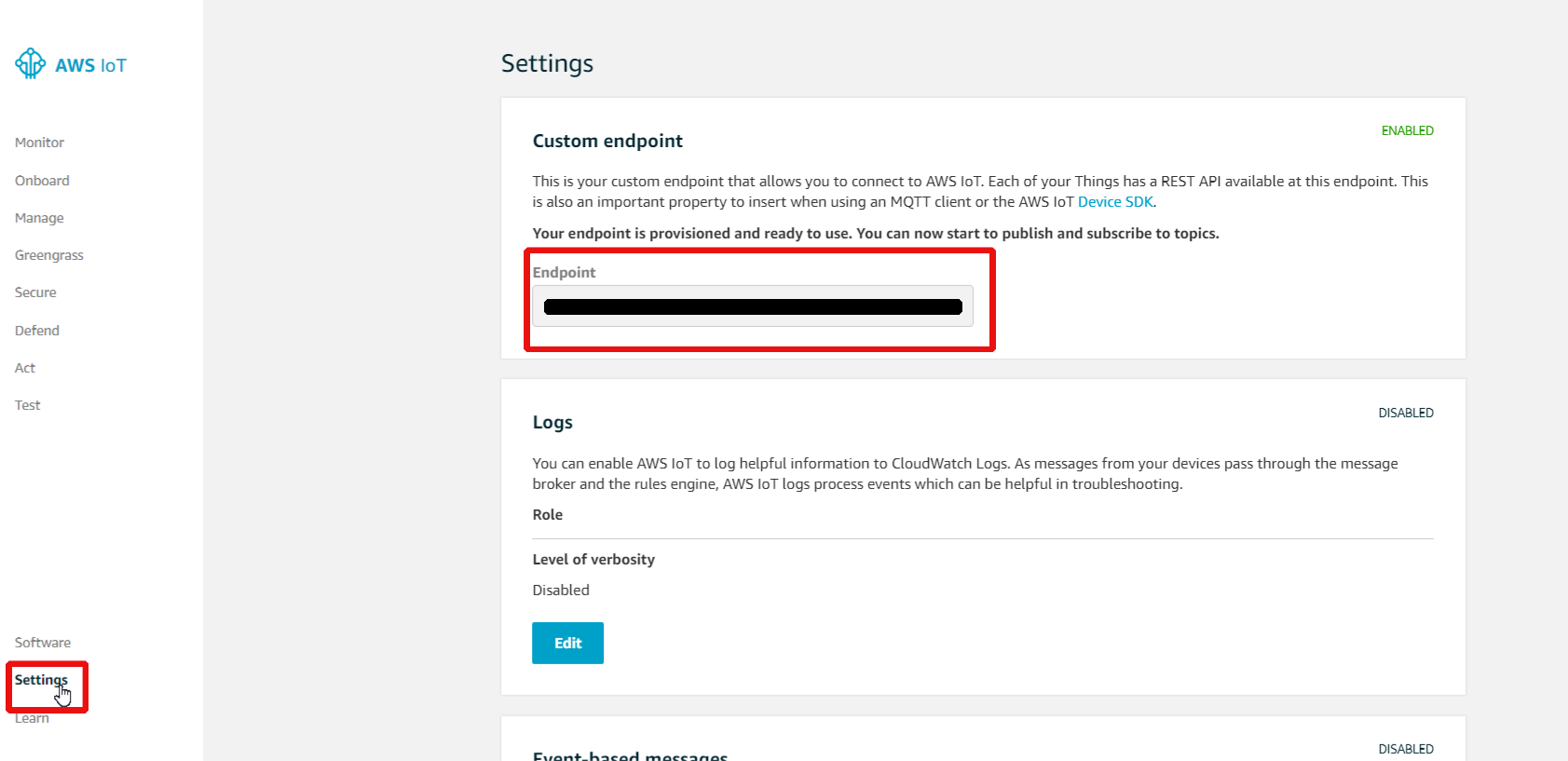
Task: Open the Greengrass menu item
Action: pos(49,255)
